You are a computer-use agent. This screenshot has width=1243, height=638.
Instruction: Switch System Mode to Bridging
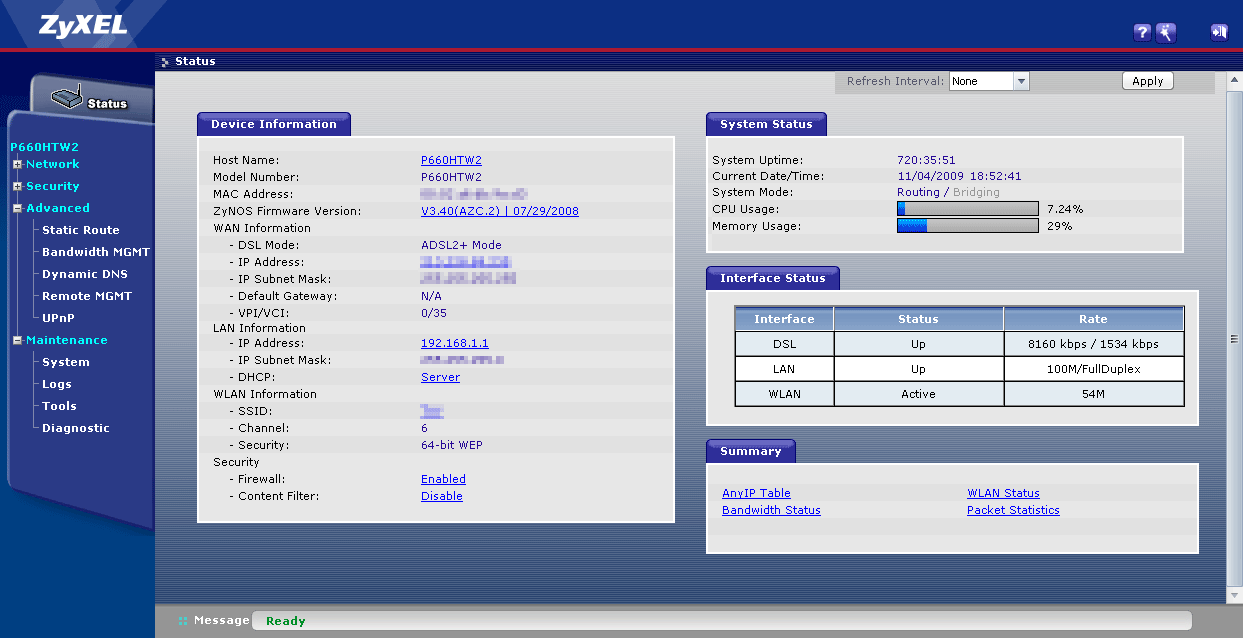976,192
